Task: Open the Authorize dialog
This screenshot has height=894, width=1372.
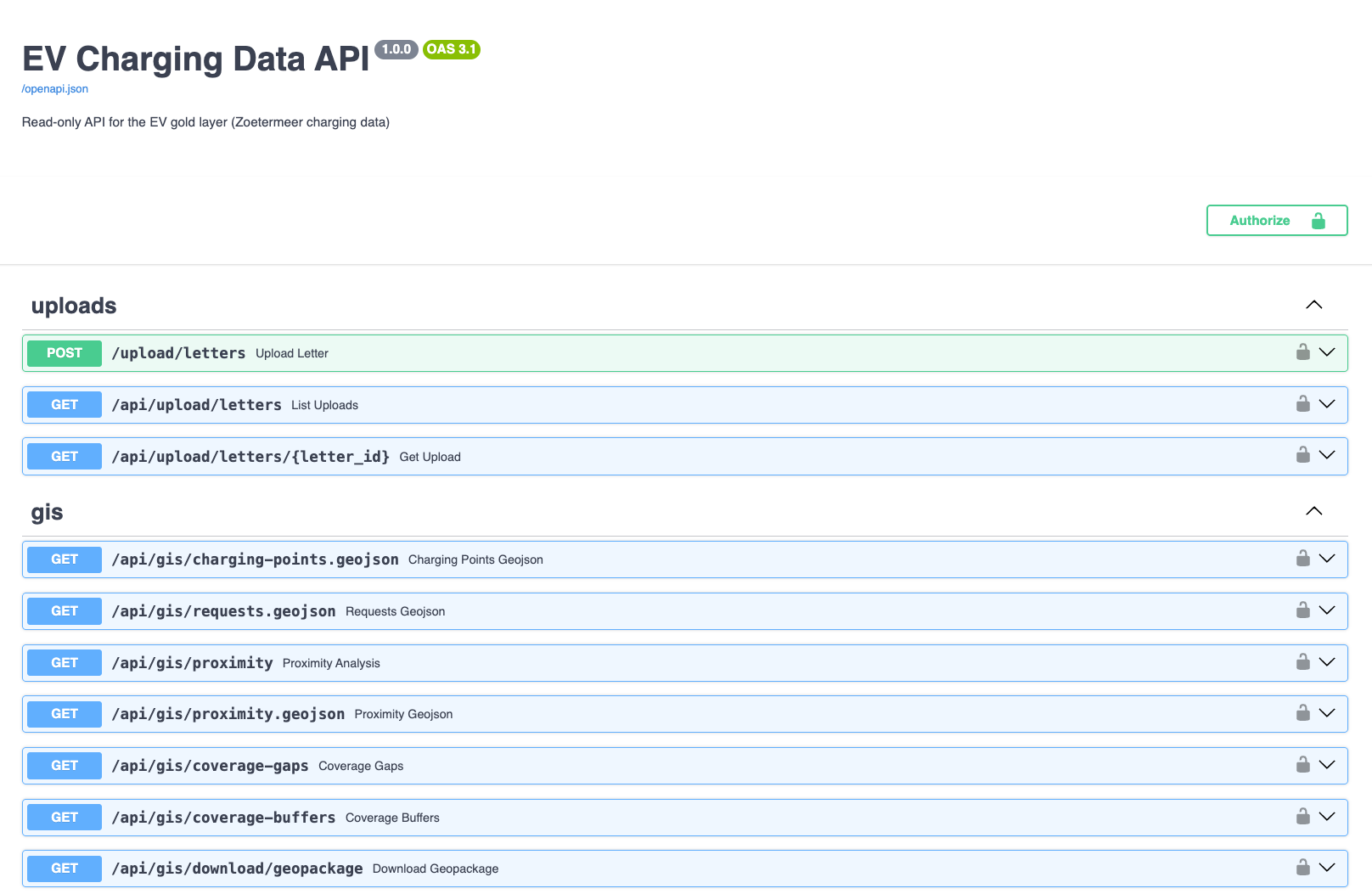Action: 1260,220
